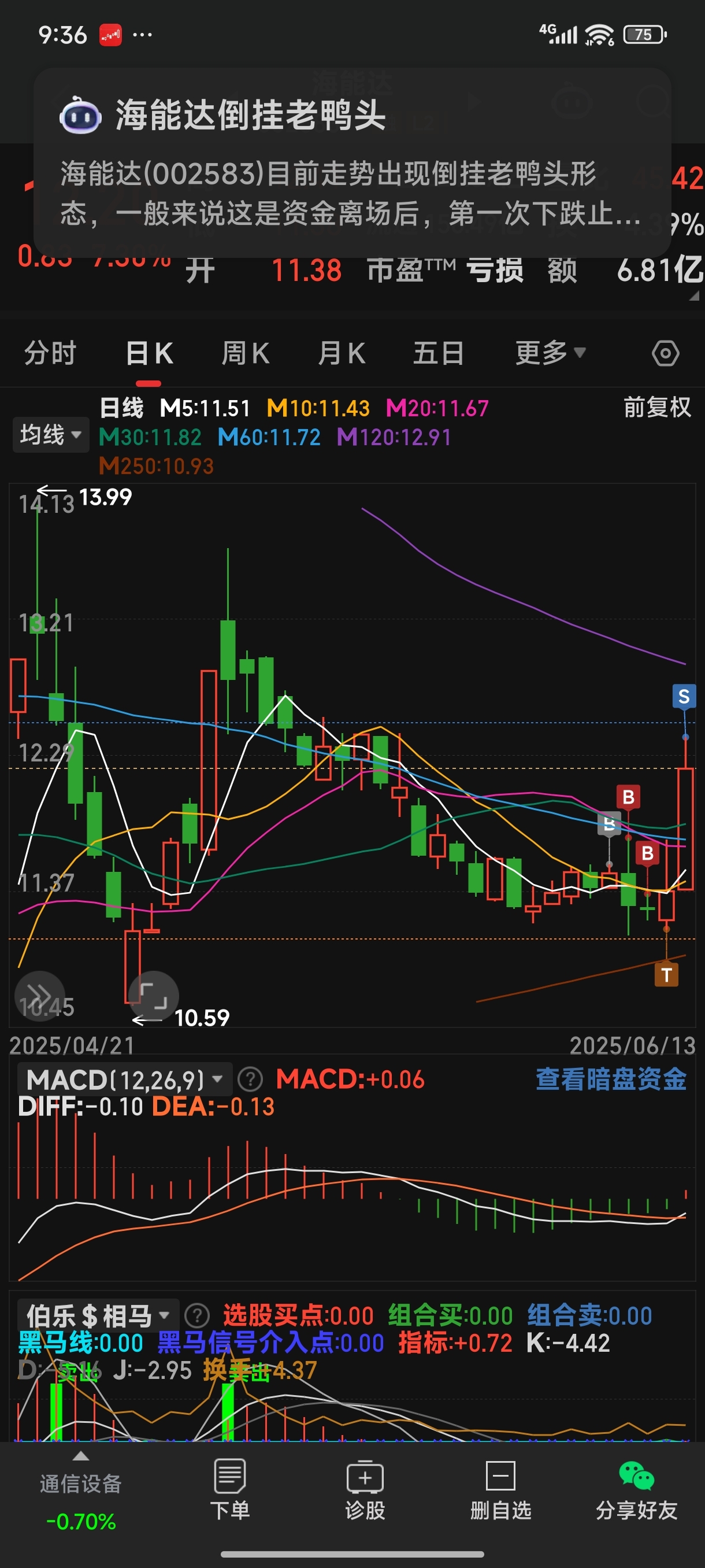Open MACD help question-mark icon
Image resolution: width=705 pixels, height=1568 pixels.
tap(250, 1079)
